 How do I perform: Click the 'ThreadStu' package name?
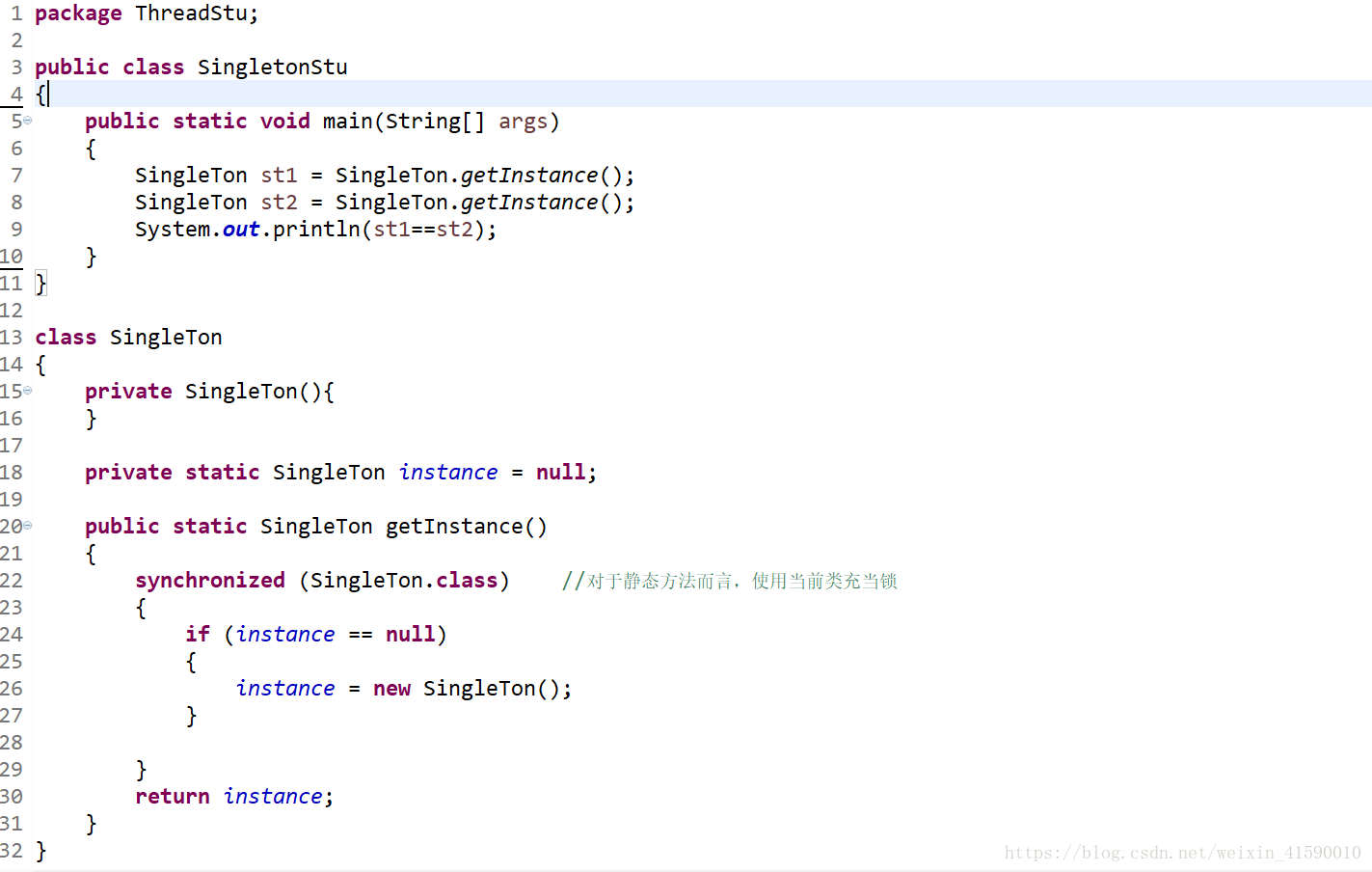pyautogui.click(x=191, y=14)
